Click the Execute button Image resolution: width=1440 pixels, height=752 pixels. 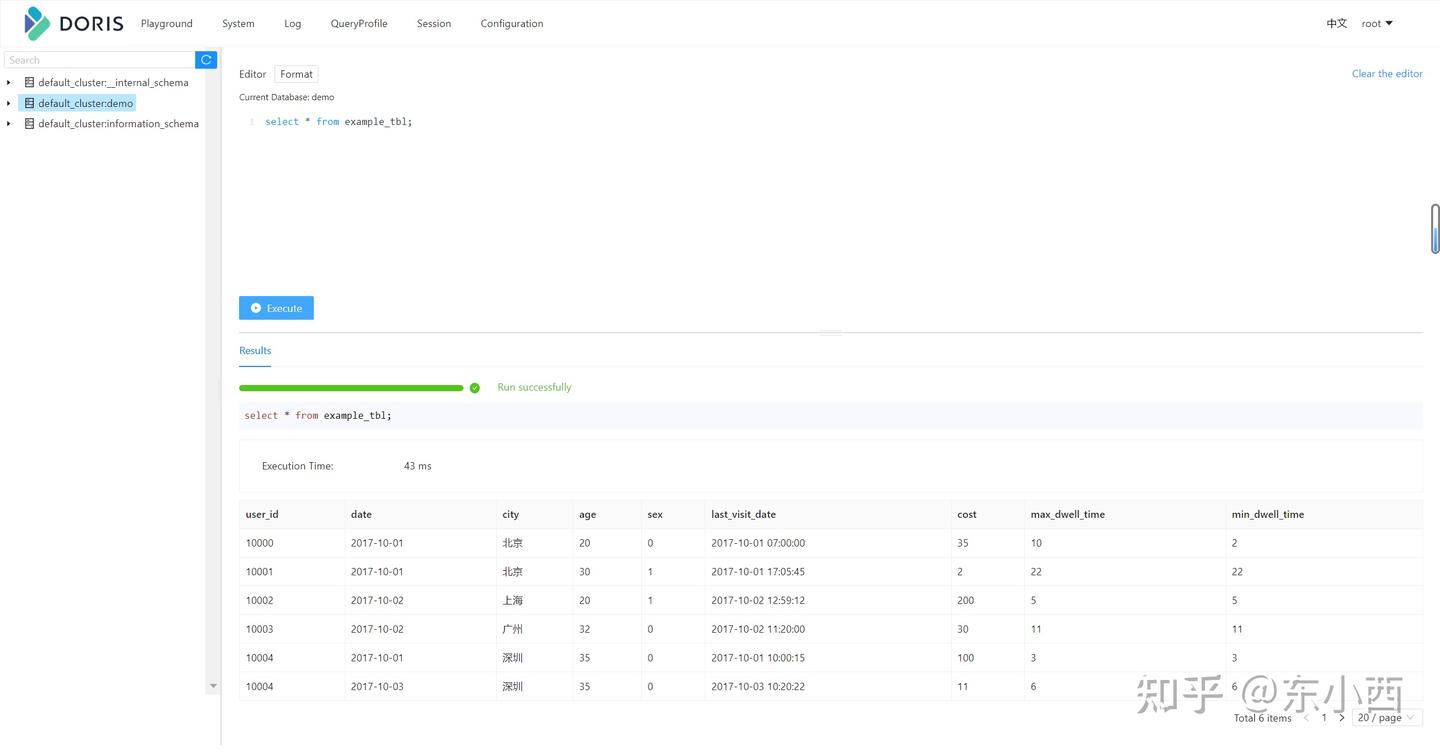pos(276,308)
